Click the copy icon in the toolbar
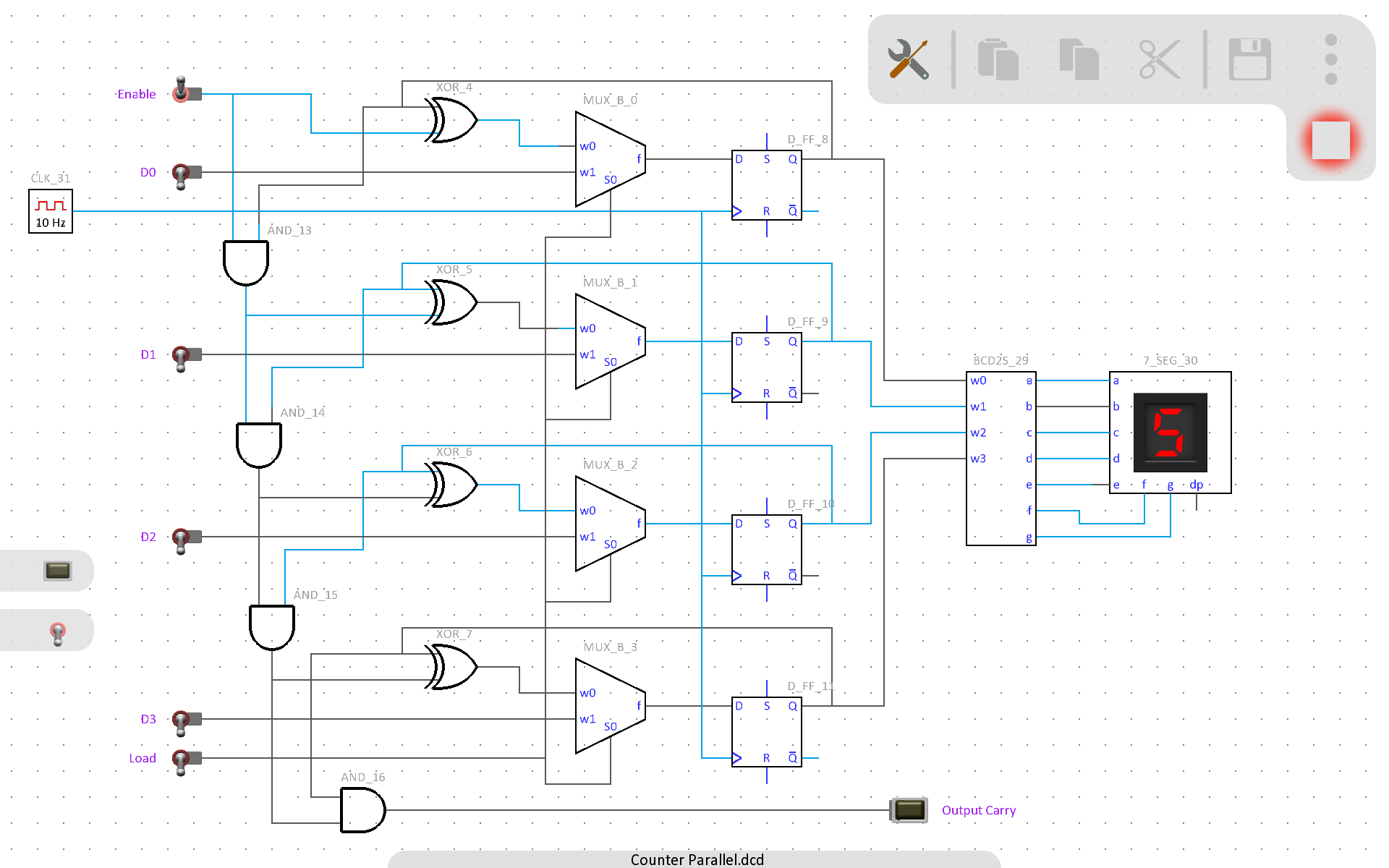 (998, 59)
